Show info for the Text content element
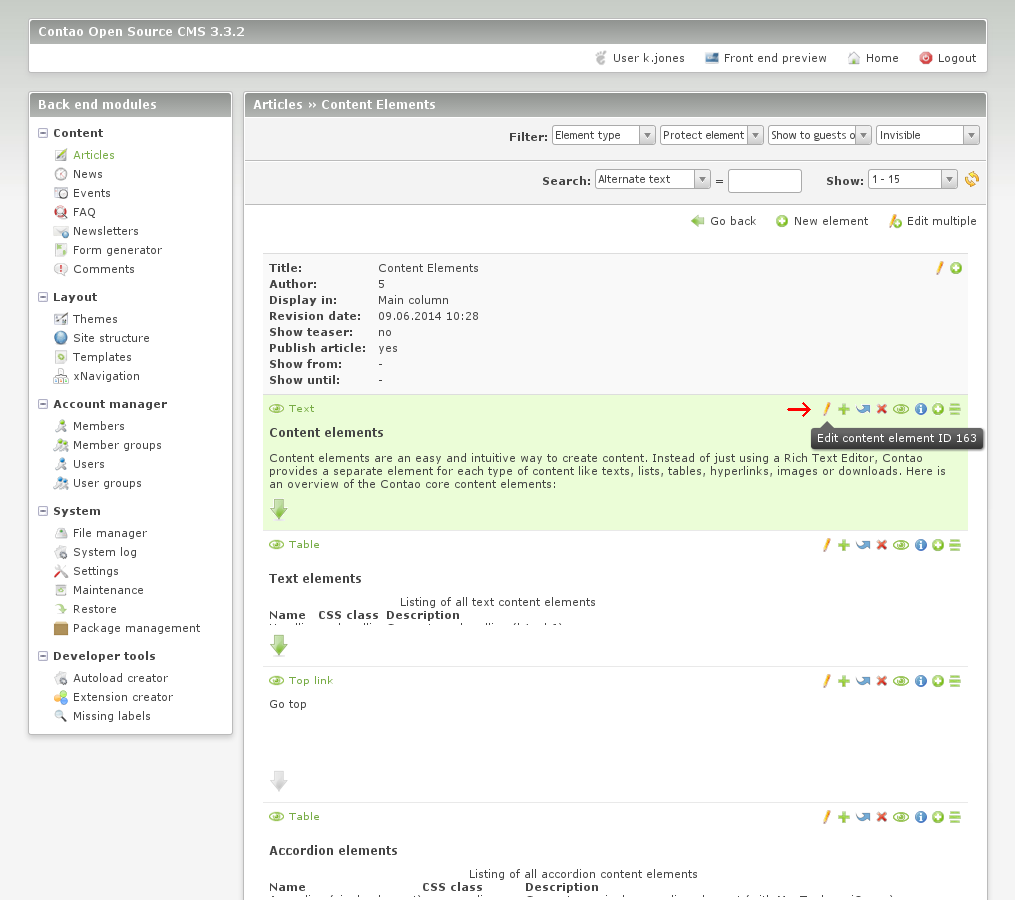Viewport: 1015px width, 900px height. tap(920, 409)
